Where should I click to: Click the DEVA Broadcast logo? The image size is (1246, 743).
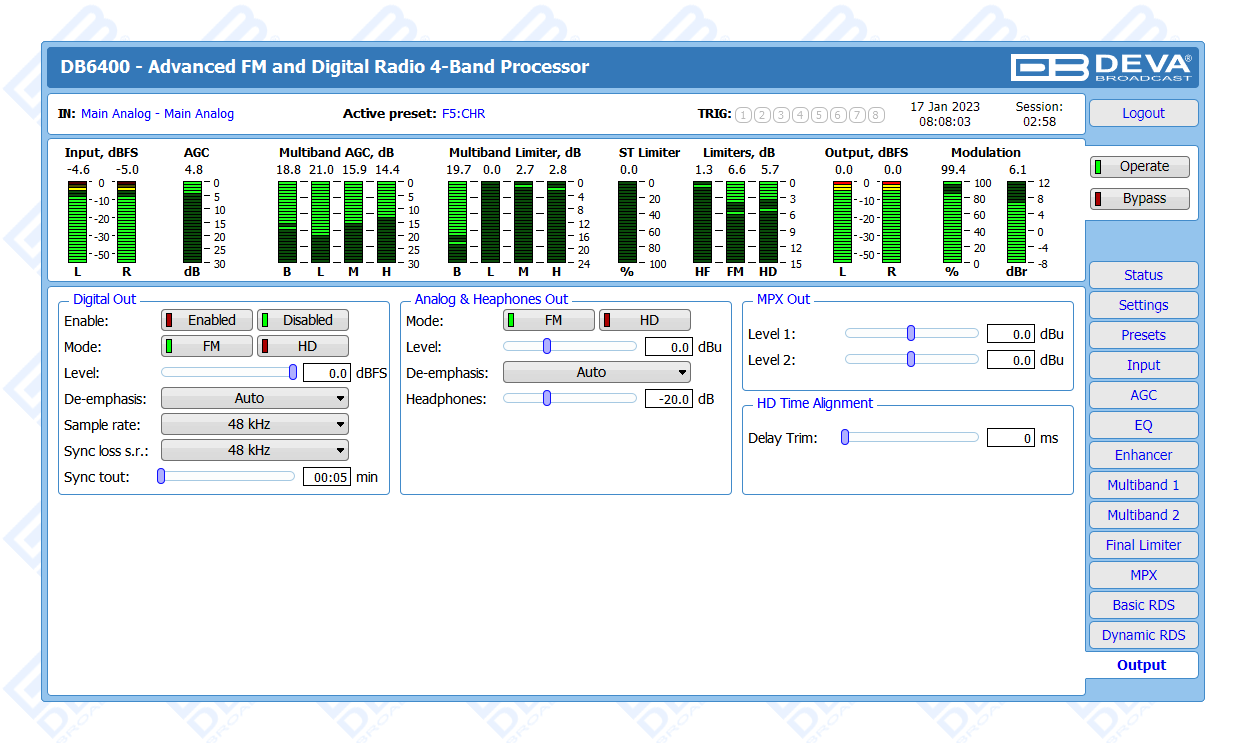1101,67
